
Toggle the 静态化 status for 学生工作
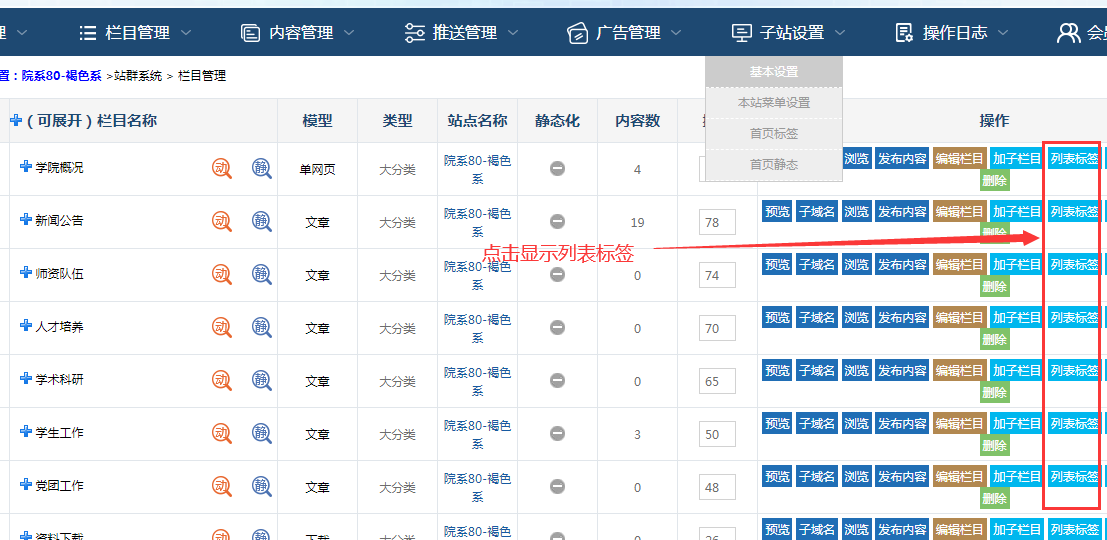pyautogui.click(x=557, y=433)
